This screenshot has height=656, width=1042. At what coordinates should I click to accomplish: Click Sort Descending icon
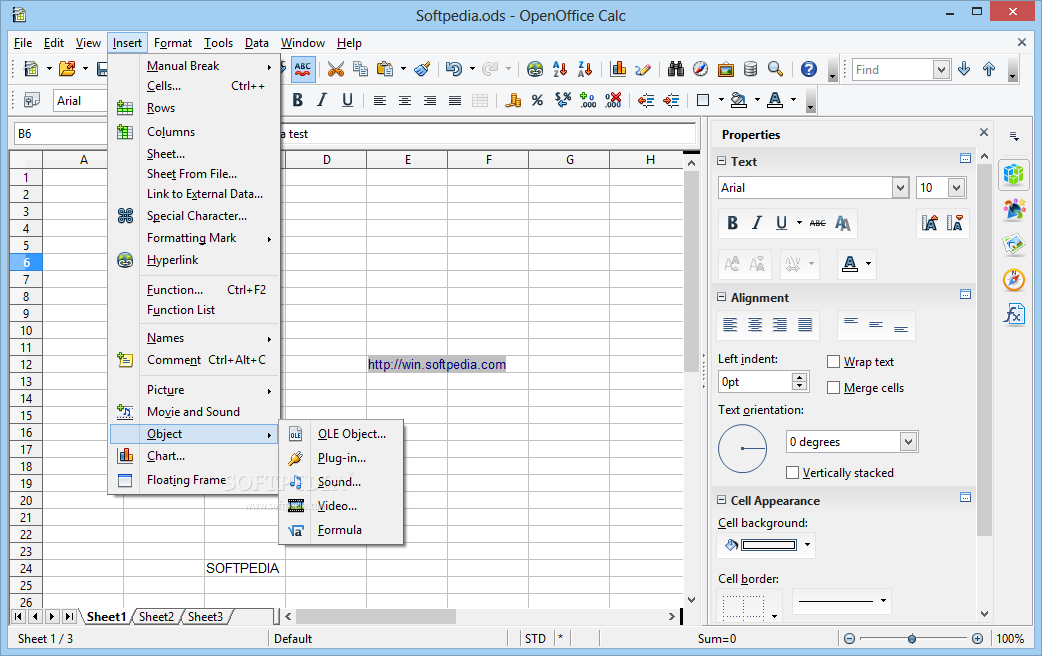[x=585, y=69]
